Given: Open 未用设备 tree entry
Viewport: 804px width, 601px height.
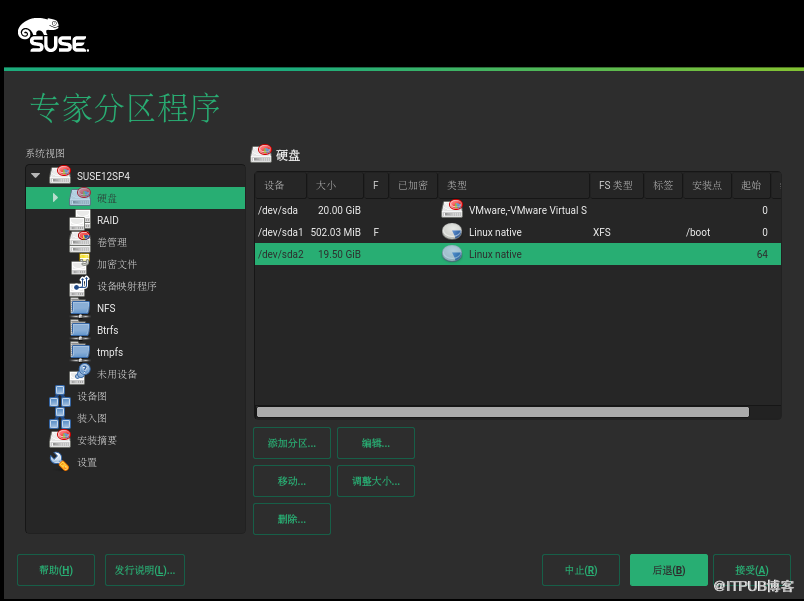Looking at the screenshot, I should (x=117, y=374).
